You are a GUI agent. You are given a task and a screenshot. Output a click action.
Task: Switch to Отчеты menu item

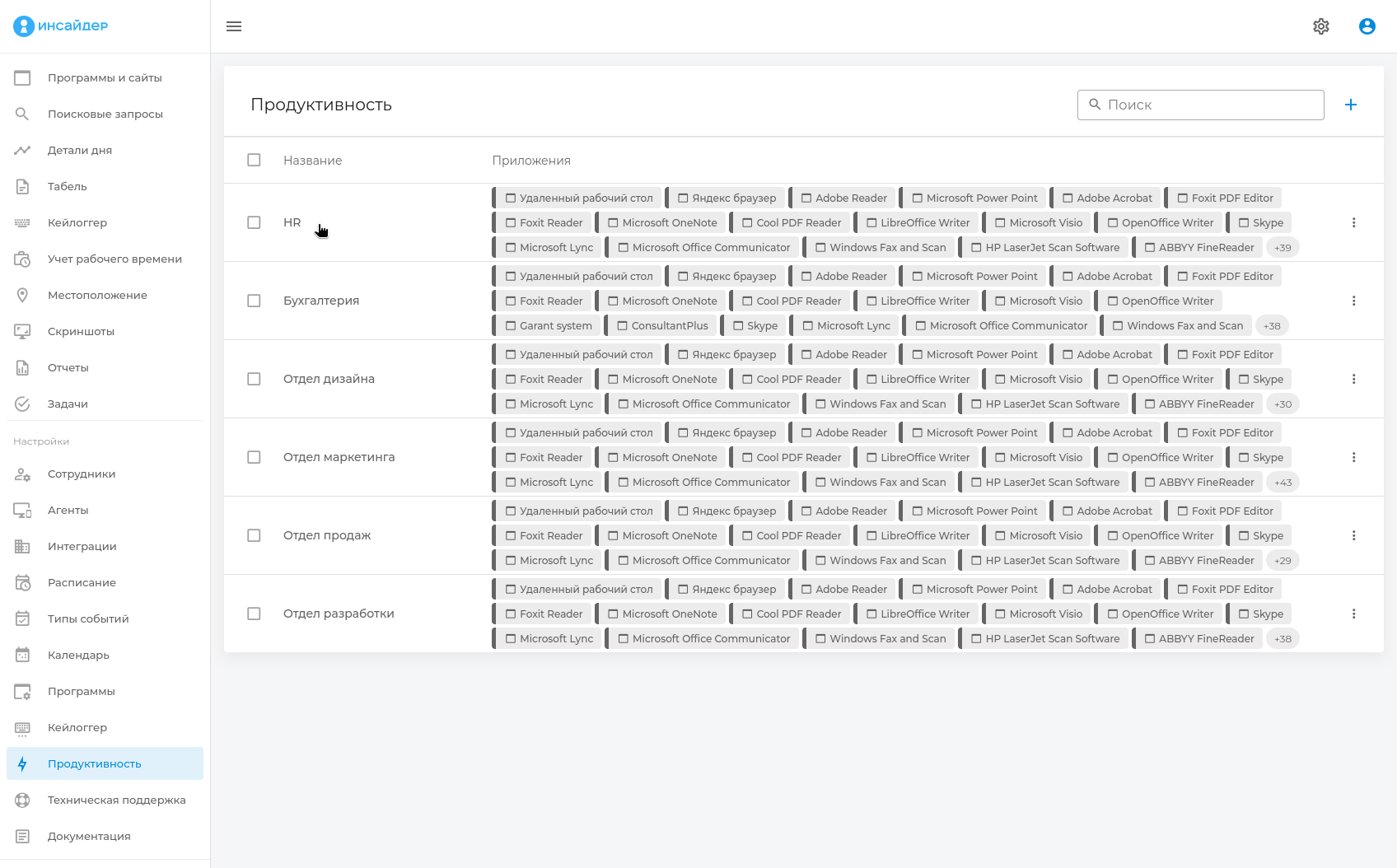pos(68,367)
